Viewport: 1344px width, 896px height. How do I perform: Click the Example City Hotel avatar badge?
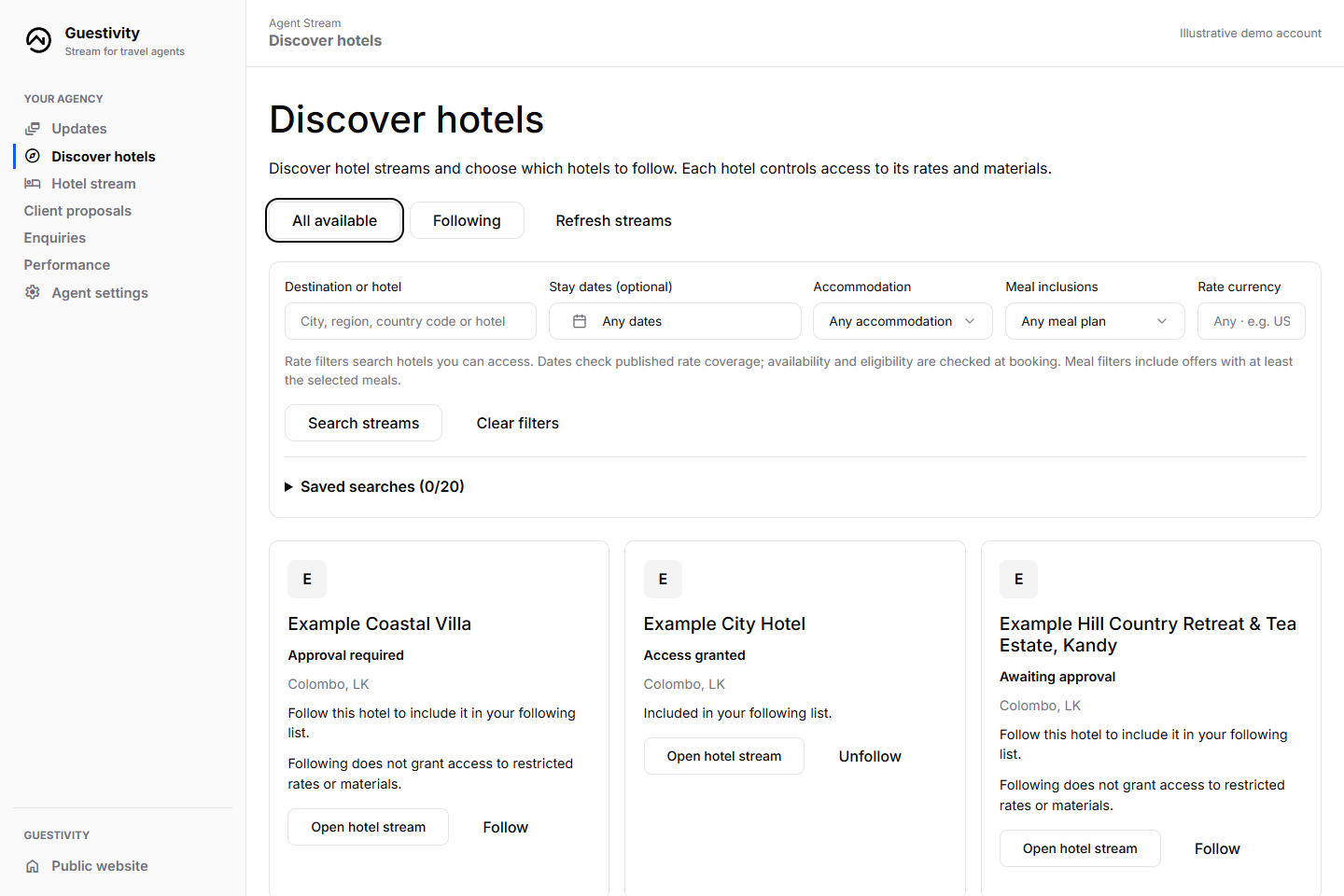click(663, 579)
